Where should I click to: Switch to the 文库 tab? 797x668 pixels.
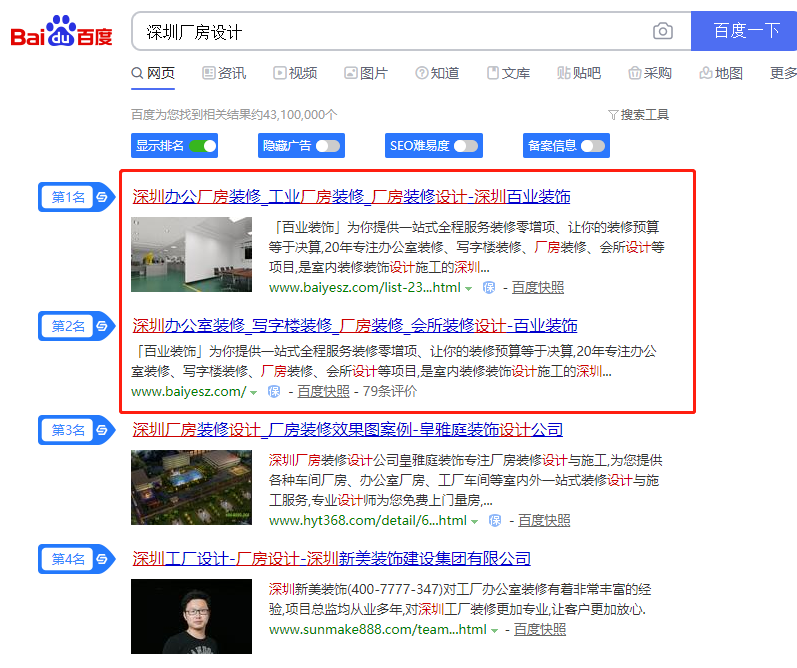coord(508,74)
